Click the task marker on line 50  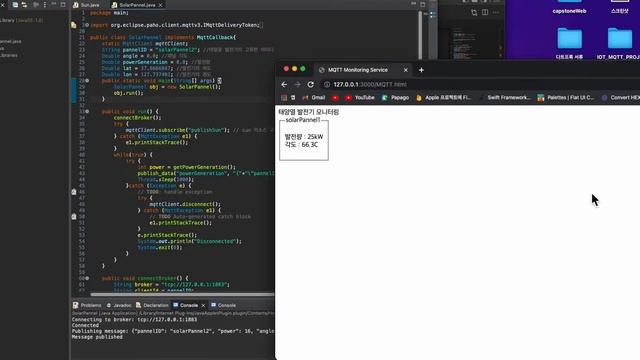(x=74, y=217)
